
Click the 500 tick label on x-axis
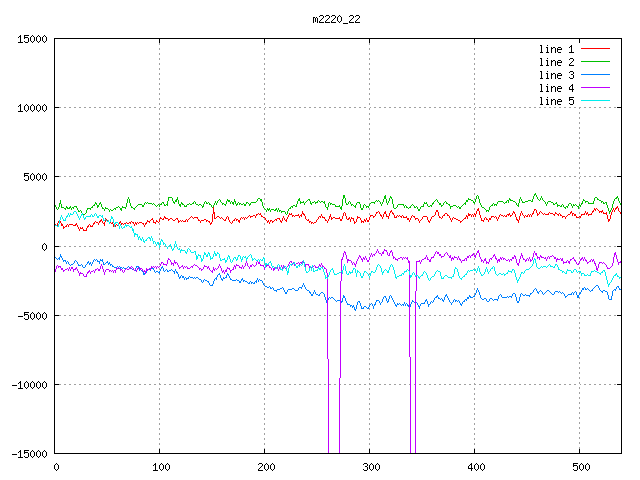(x=580, y=467)
